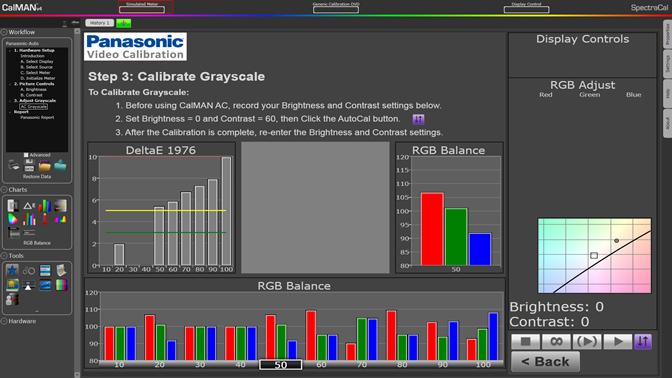Click the CIE chromaticity target diagram

[x=594, y=256]
